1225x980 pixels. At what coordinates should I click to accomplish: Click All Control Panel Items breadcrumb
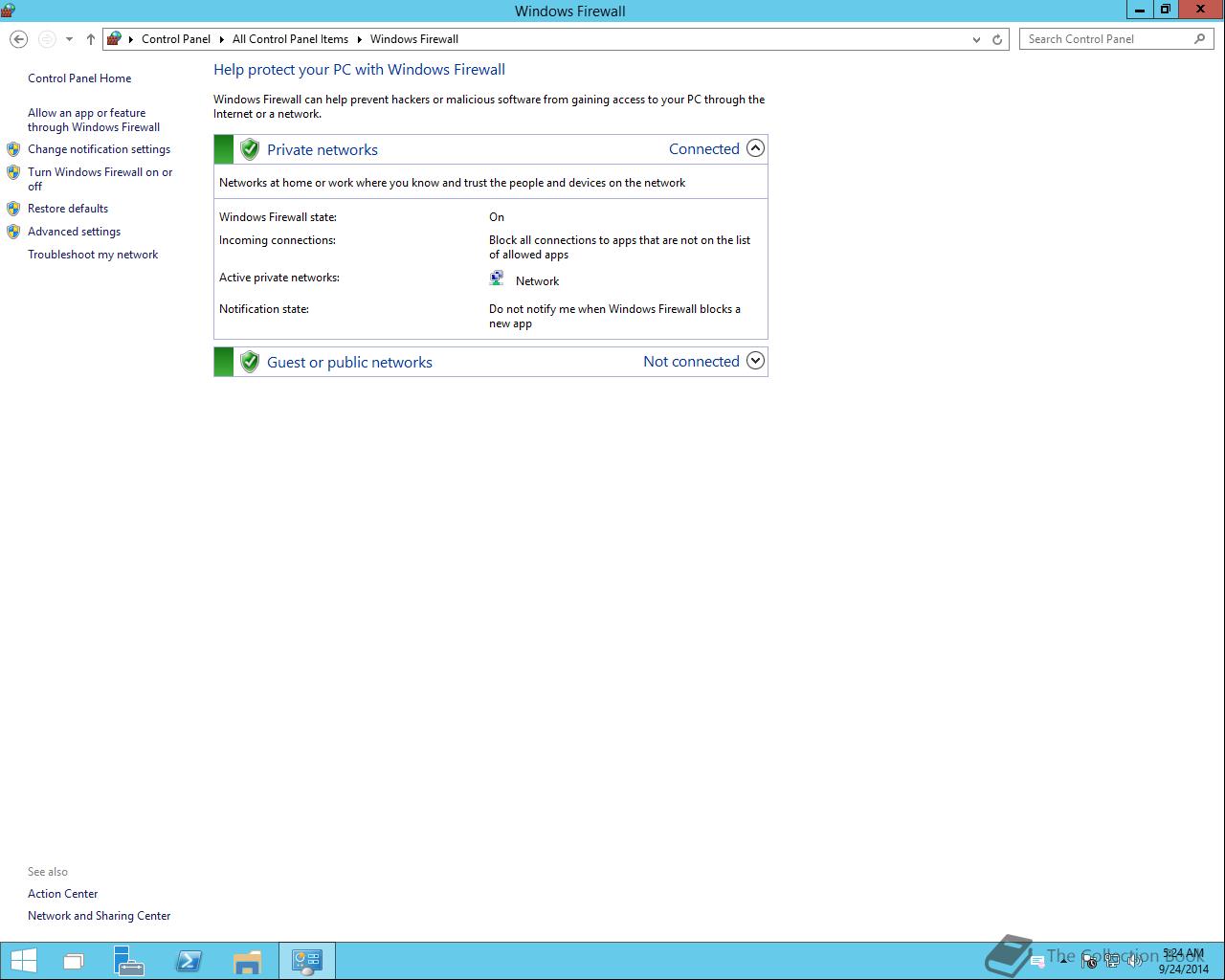pyautogui.click(x=290, y=39)
